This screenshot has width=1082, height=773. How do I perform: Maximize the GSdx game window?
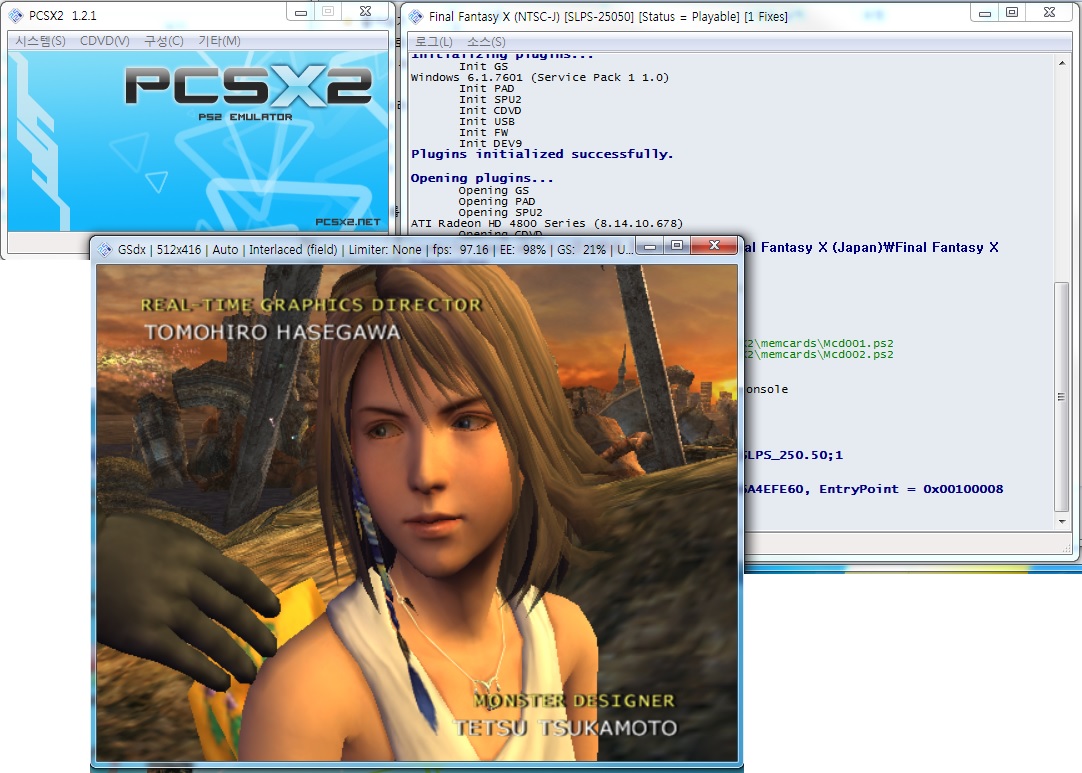(x=677, y=246)
